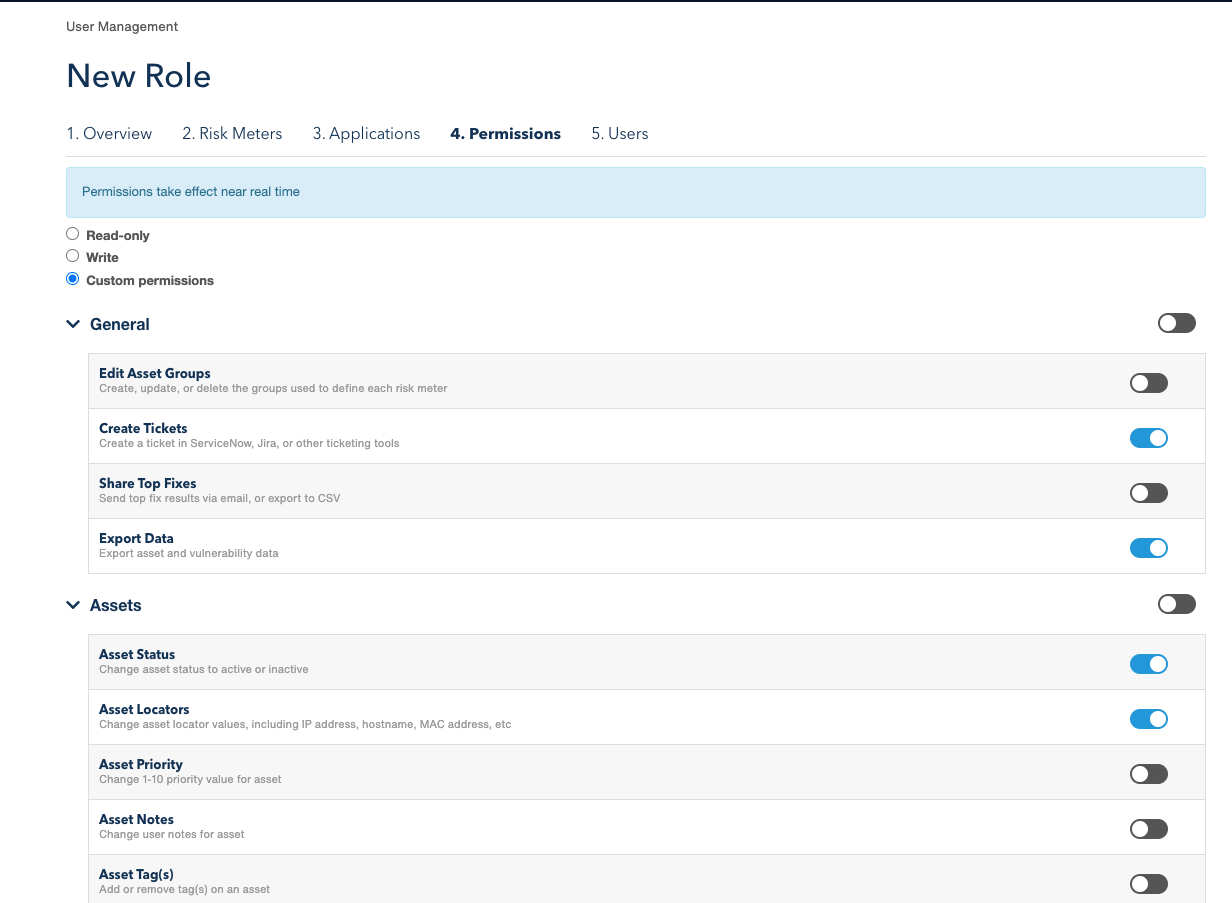Toggle all Assets permissions master switch
The image size is (1232, 903).
pos(1176,604)
